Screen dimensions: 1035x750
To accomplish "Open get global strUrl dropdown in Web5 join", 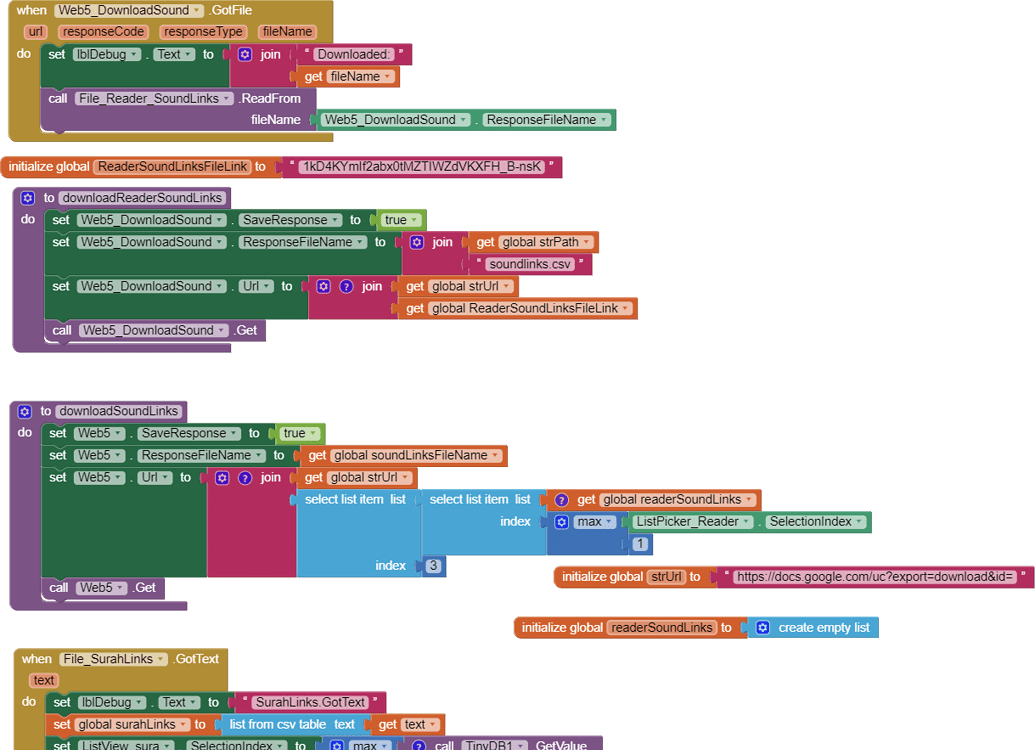I will pos(405,477).
